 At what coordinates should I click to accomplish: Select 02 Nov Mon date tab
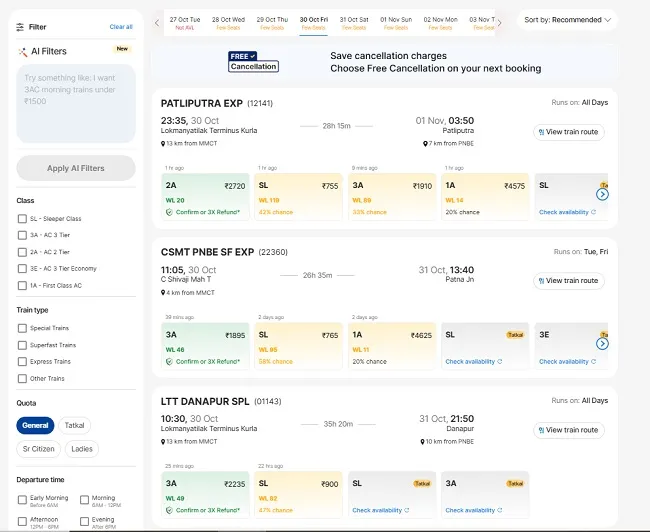pyautogui.click(x=440, y=23)
